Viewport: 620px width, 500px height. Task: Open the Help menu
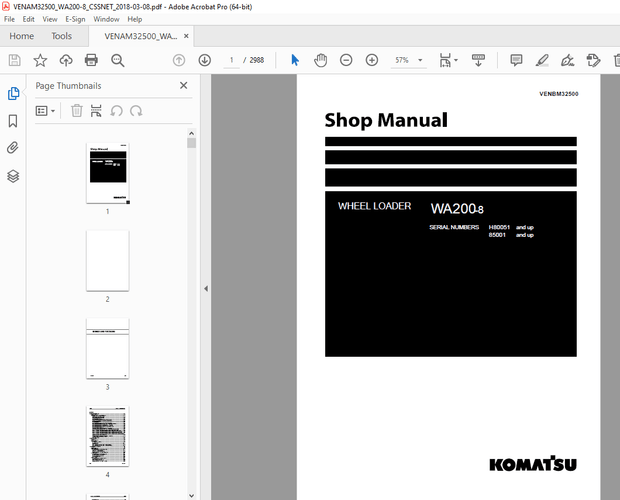point(134,19)
